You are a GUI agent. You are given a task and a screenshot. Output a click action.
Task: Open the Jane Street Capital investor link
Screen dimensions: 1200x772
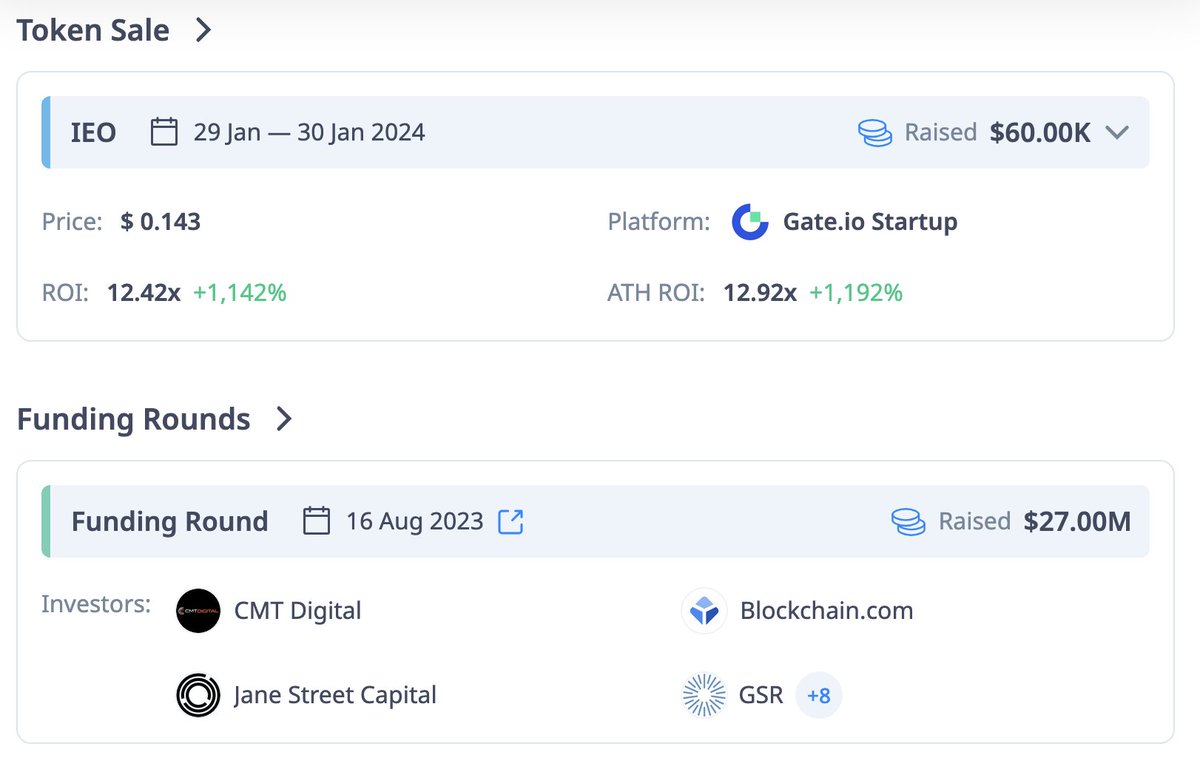pos(335,694)
